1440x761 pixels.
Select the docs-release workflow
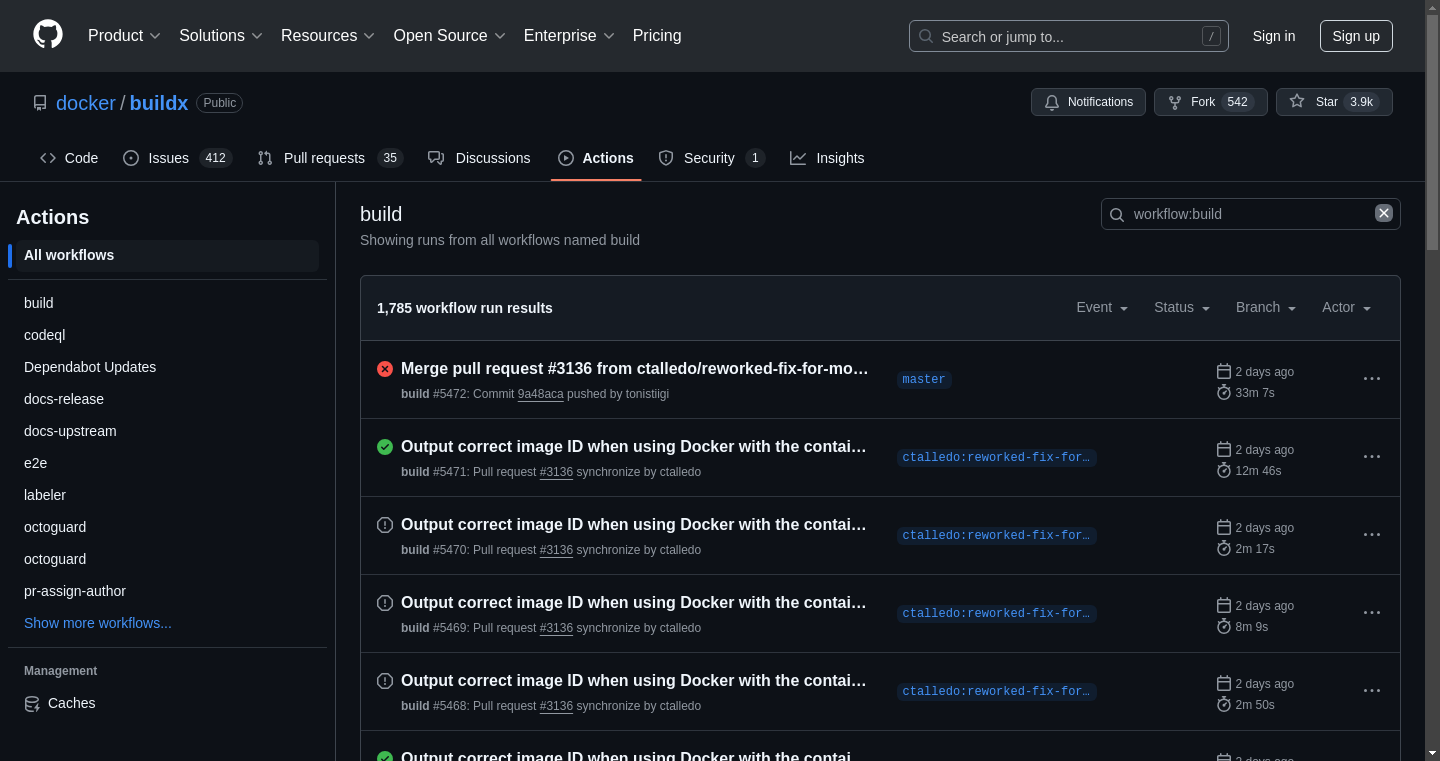167,399
